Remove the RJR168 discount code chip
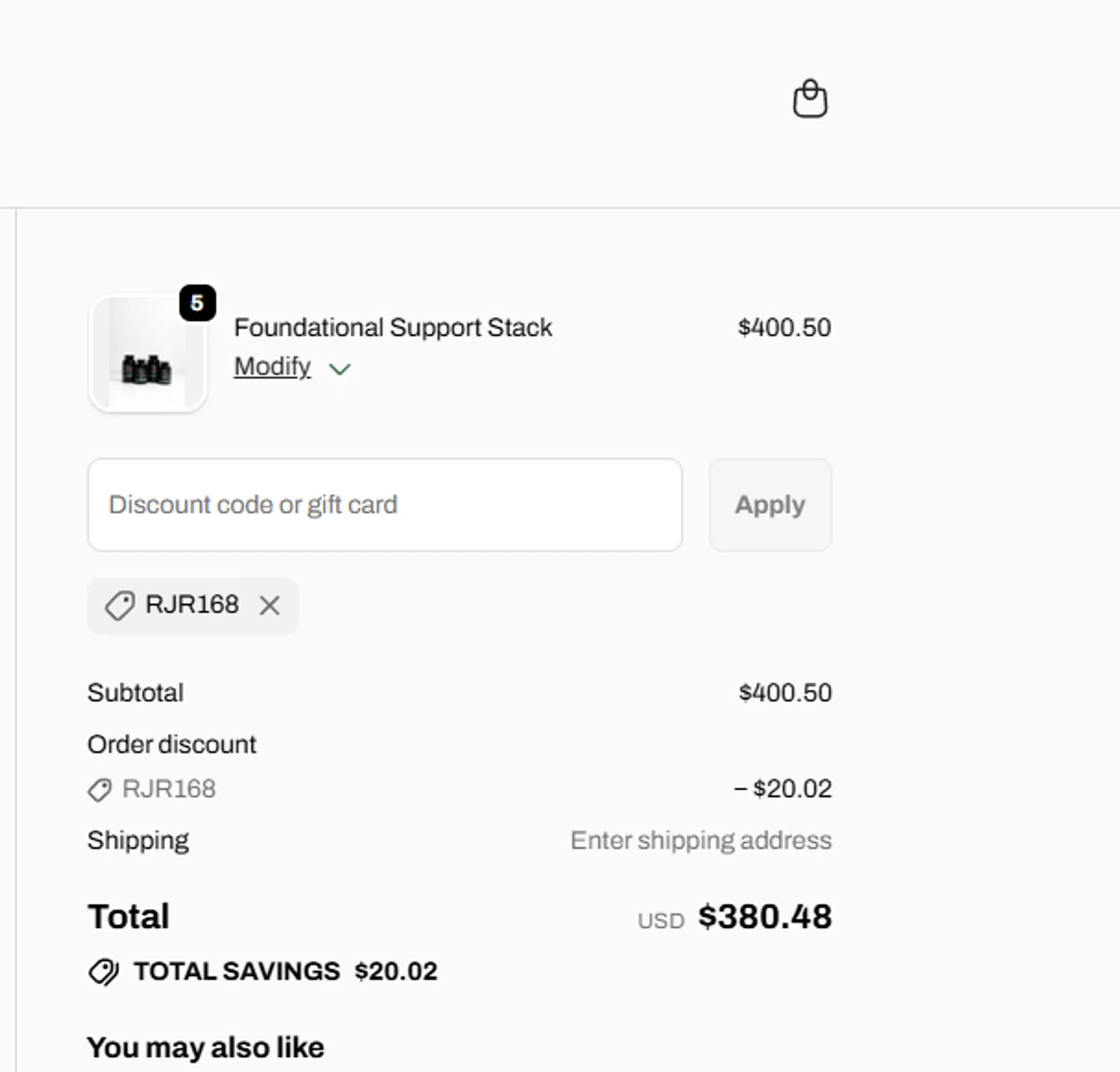The image size is (1120, 1072). [x=270, y=605]
